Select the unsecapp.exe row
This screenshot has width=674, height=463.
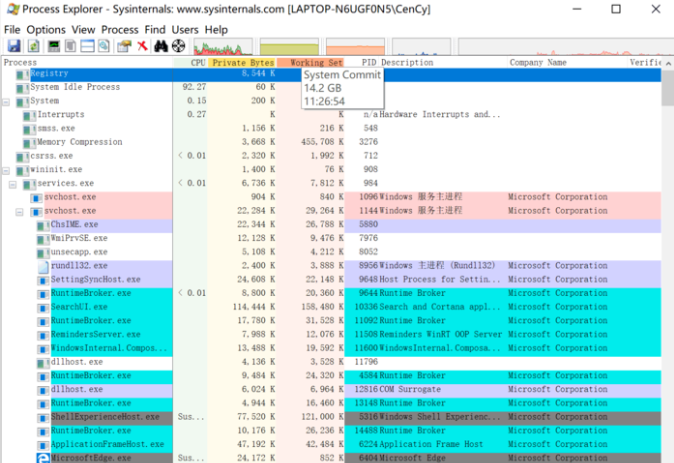pyautogui.click(x=331, y=252)
